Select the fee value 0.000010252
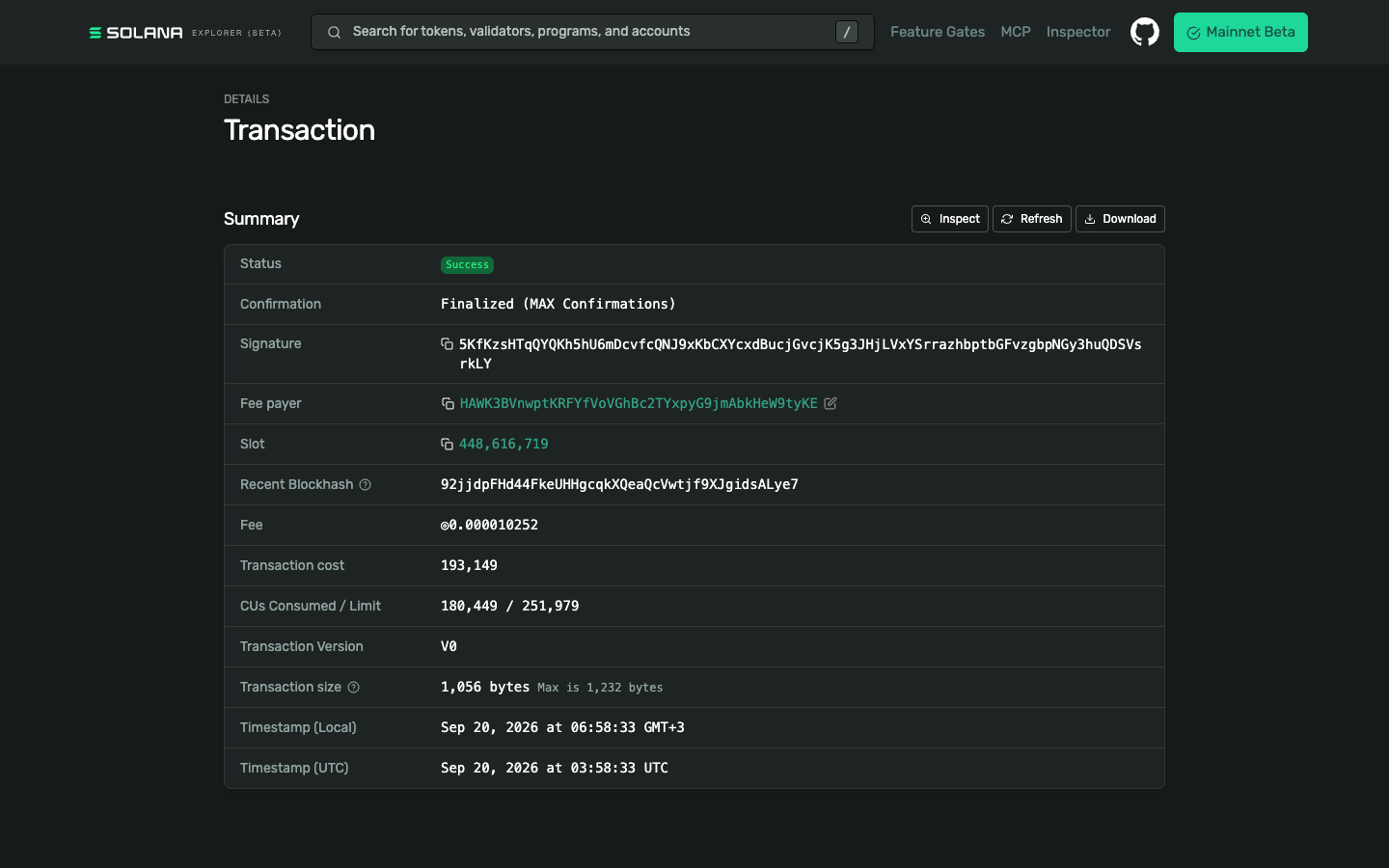 [x=490, y=525]
